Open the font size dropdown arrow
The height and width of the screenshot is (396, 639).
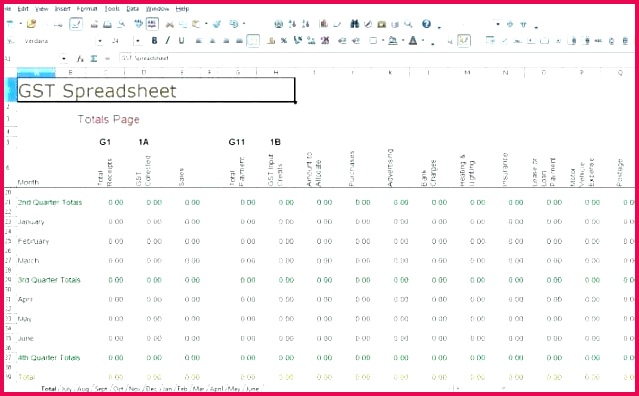[x=138, y=41]
